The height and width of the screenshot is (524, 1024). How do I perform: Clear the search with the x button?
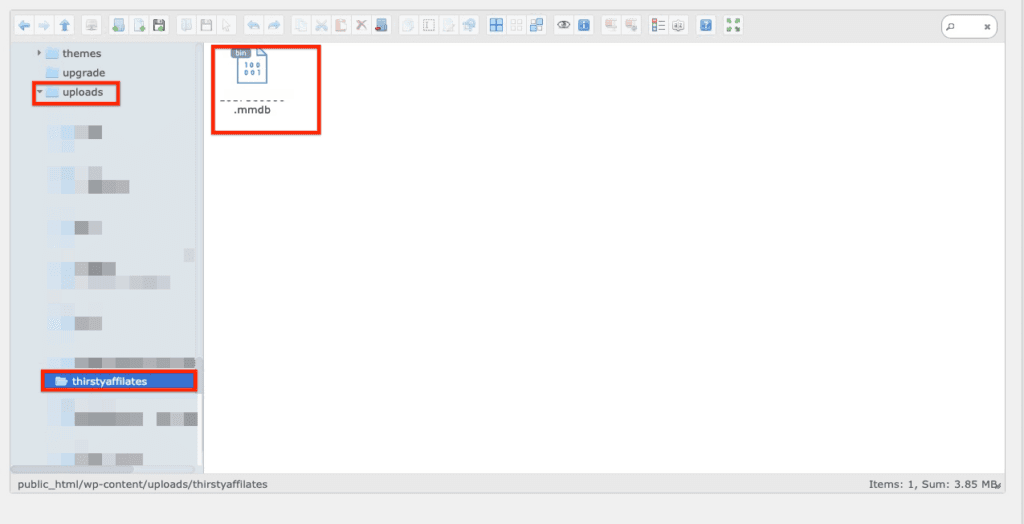point(987,27)
